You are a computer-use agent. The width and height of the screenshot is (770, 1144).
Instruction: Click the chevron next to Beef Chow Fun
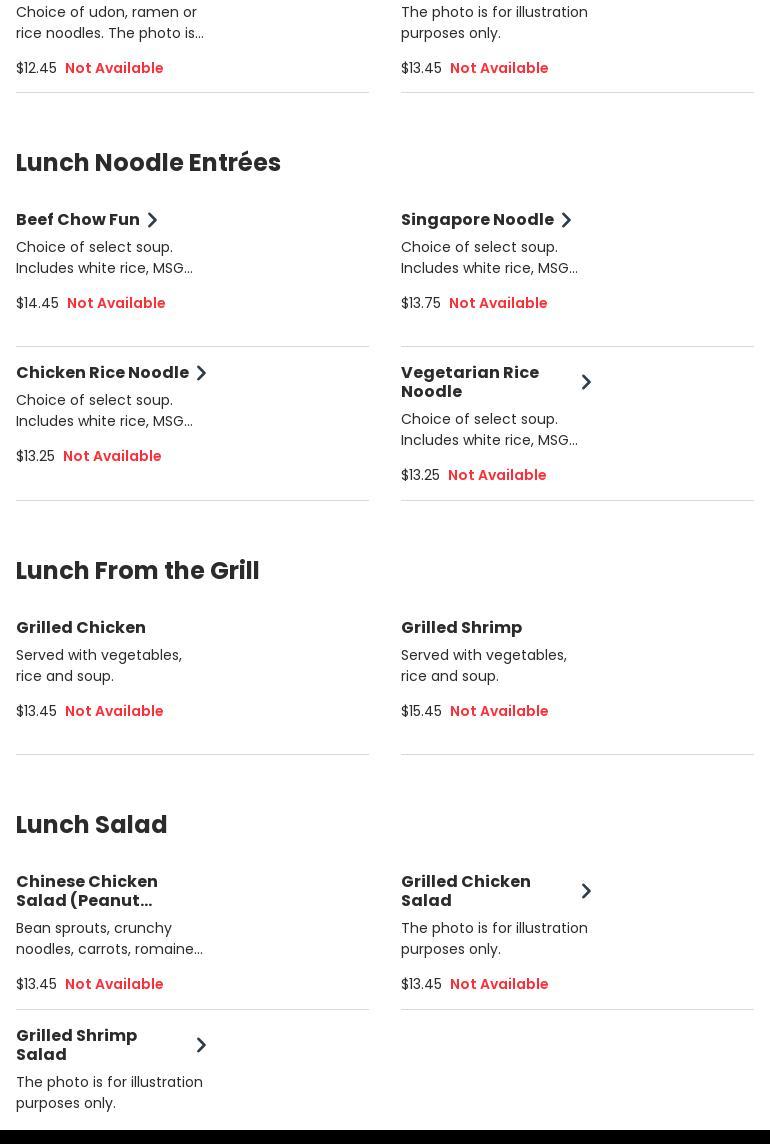[x=152, y=220]
